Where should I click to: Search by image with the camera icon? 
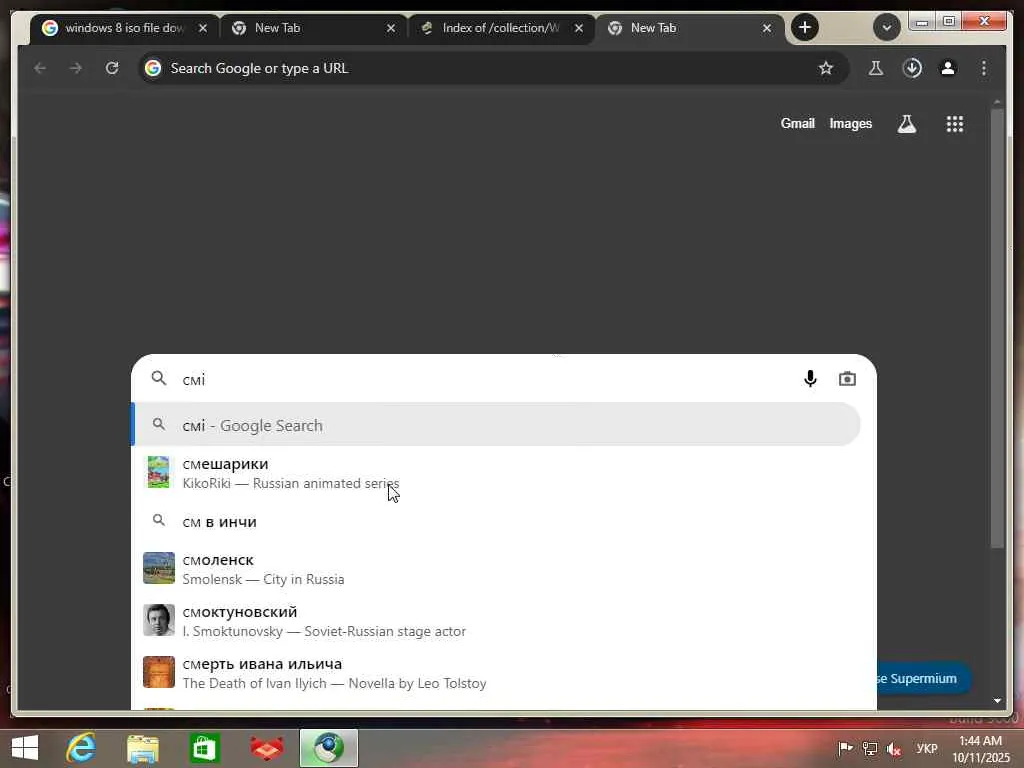pos(847,379)
